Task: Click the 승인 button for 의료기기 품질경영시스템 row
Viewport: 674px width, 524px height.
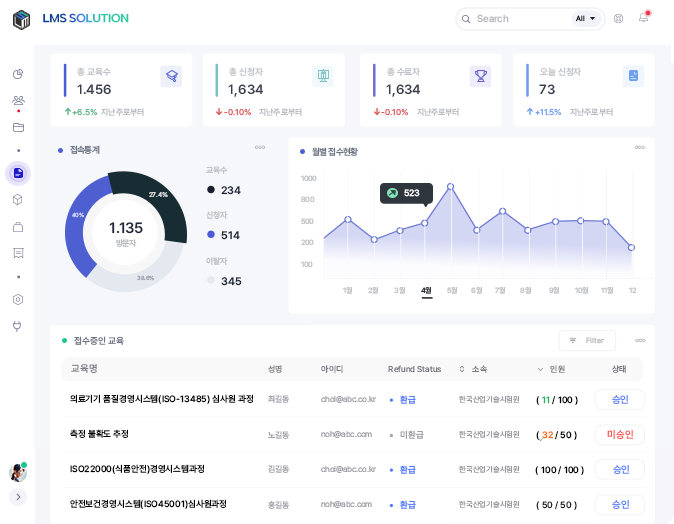Action: coord(619,400)
